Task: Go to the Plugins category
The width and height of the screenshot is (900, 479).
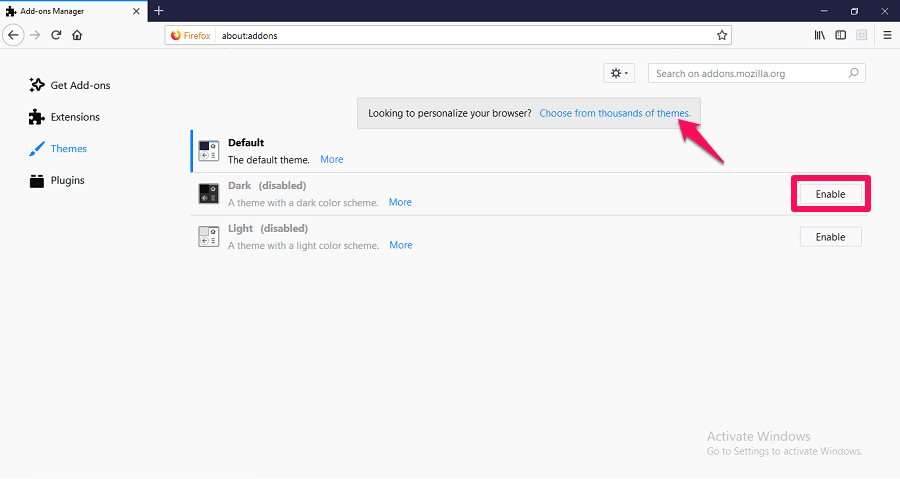Action: pyautogui.click(x=57, y=181)
